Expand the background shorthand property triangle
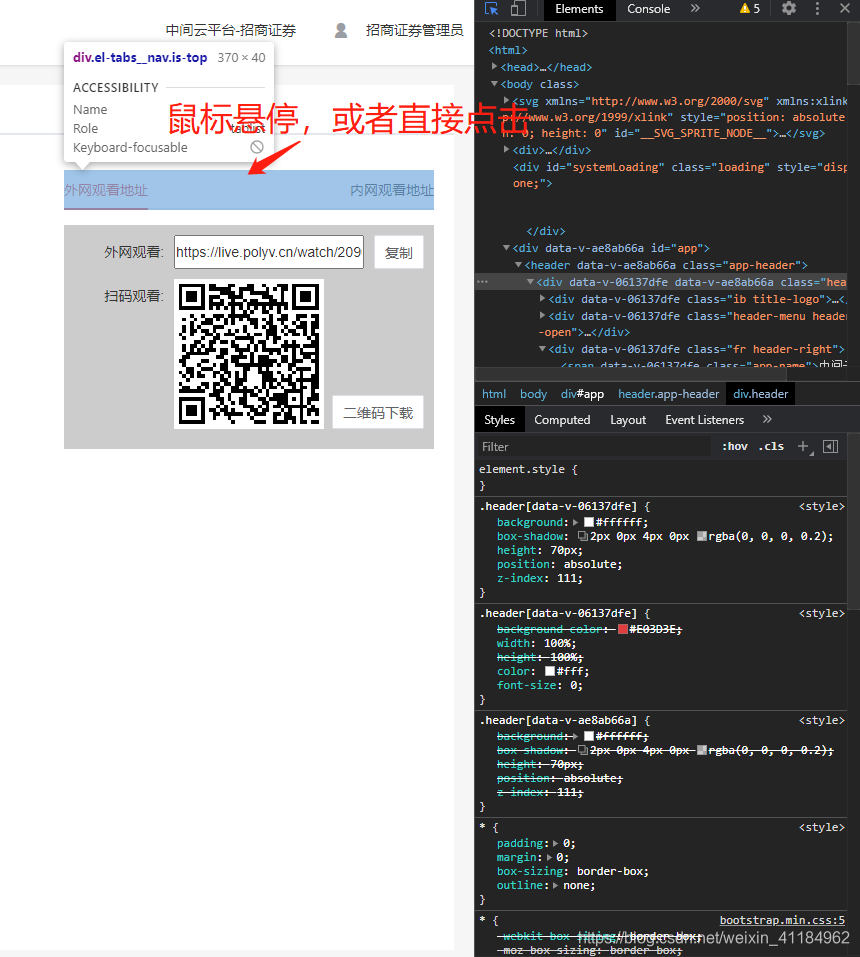860x957 pixels. [x=576, y=522]
